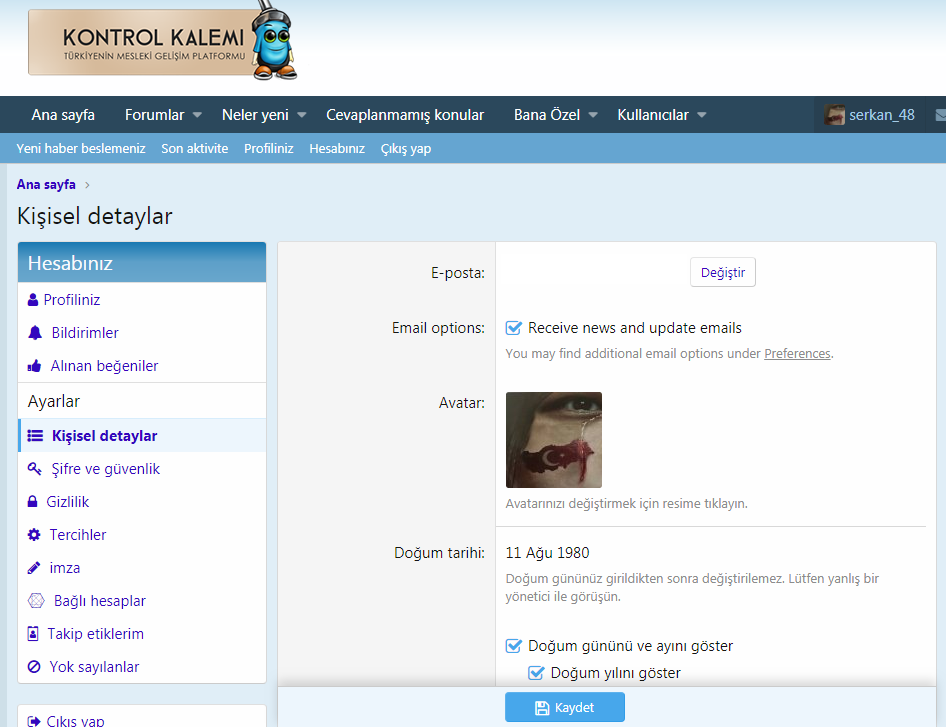Follow the Preferences link
The image size is (946, 727).
click(798, 354)
